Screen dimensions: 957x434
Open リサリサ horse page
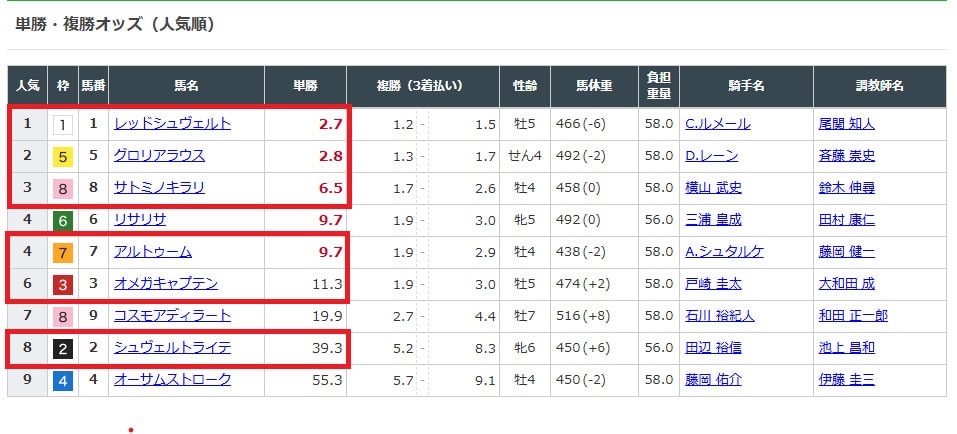click(141, 220)
